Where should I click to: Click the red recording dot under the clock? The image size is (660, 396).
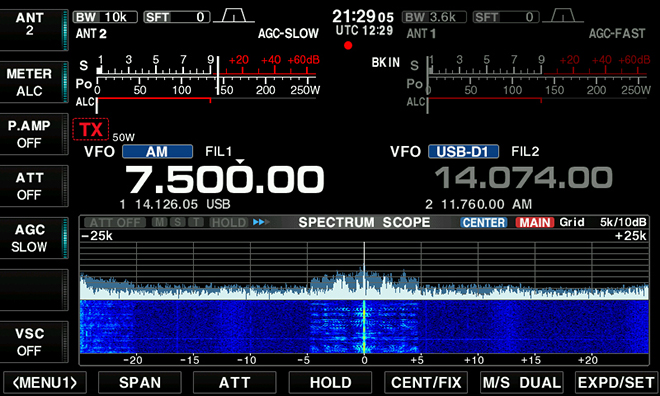348,45
